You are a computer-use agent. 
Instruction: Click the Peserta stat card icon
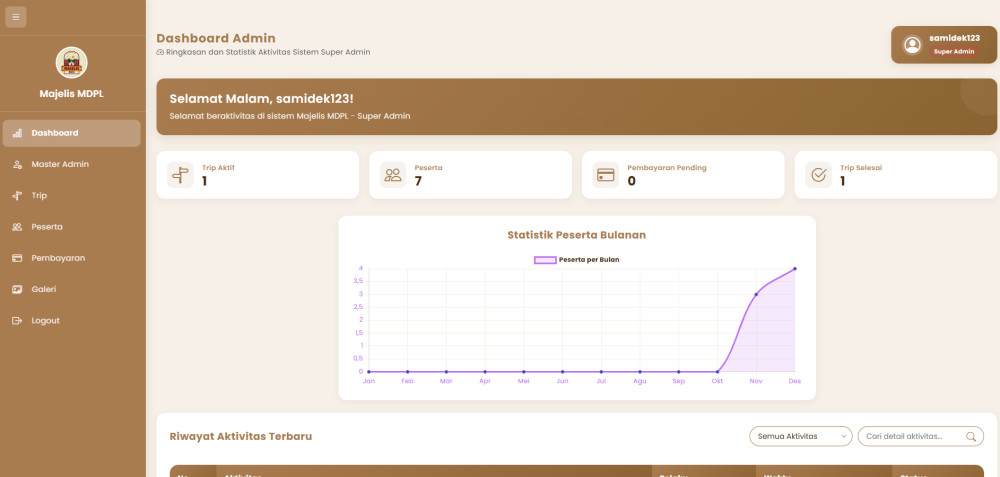(x=393, y=175)
